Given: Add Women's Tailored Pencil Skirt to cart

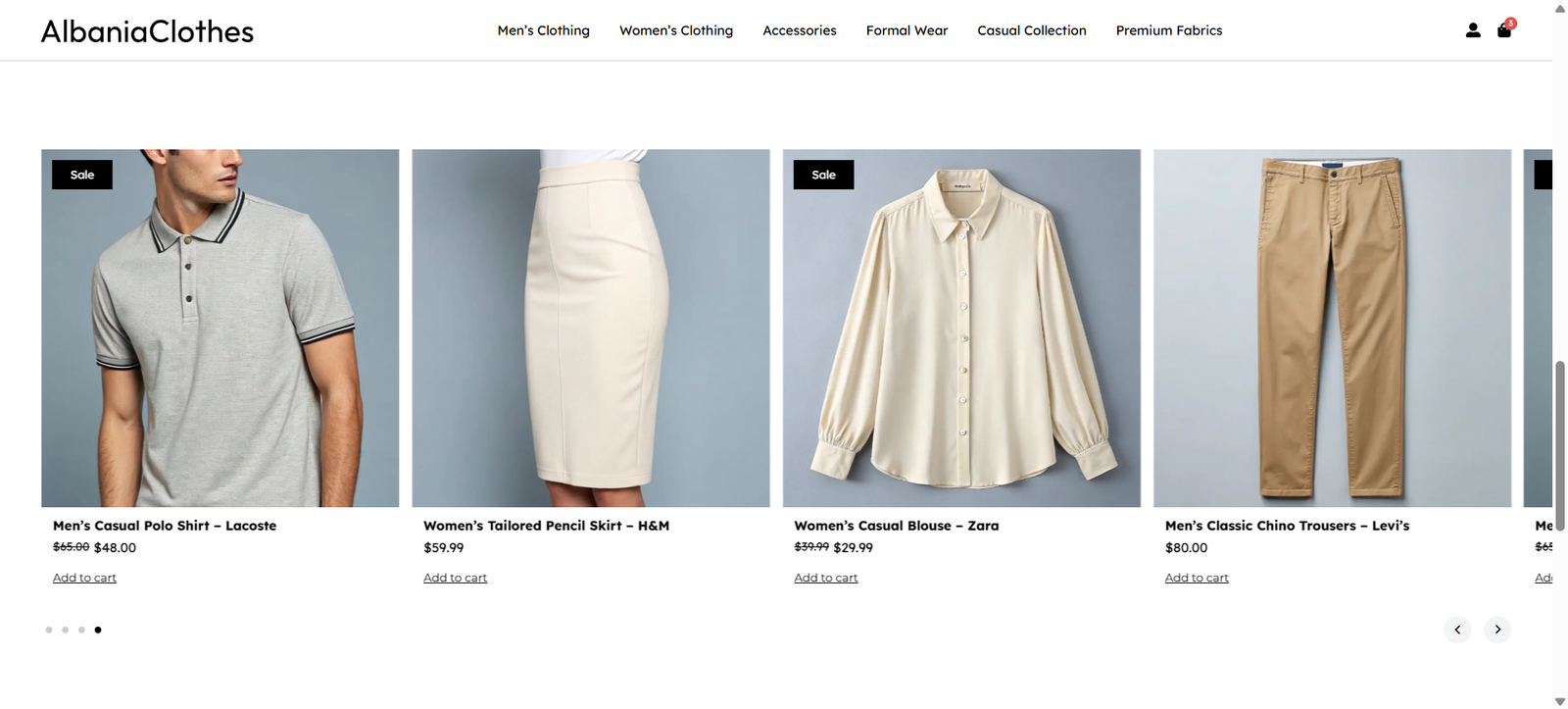Looking at the screenshot, I should coord(455,578).
